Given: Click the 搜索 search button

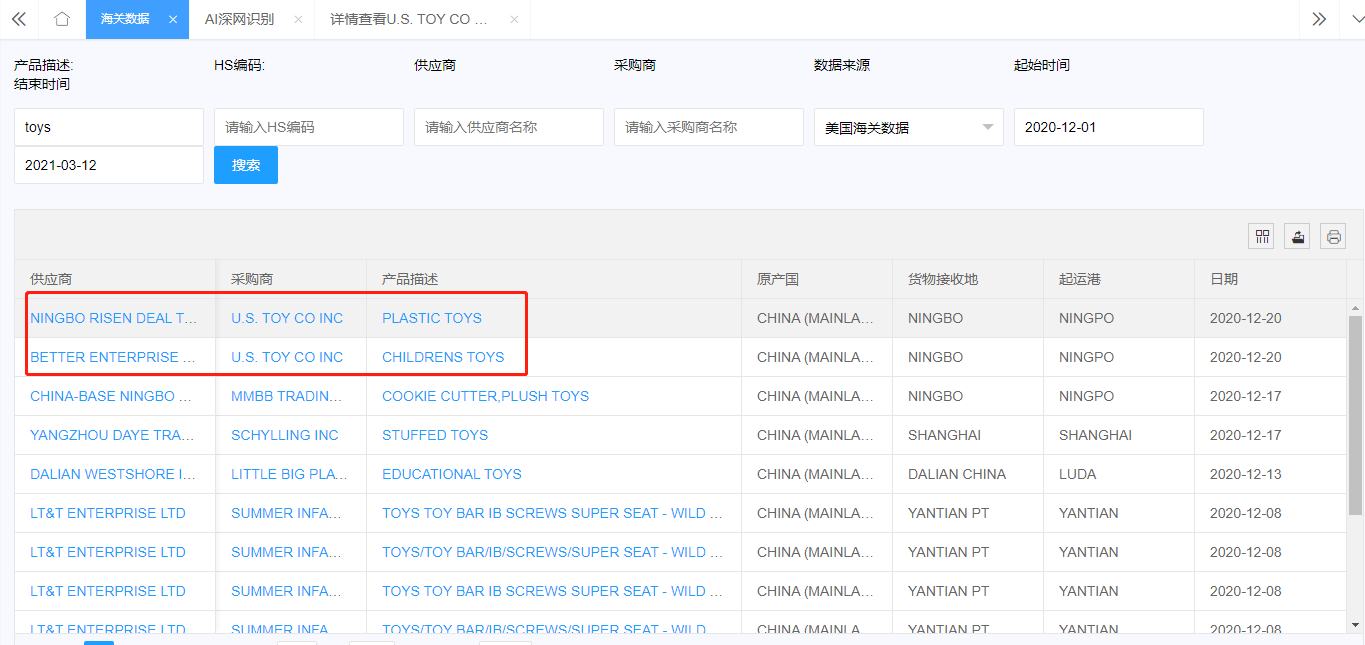Looking at the screenshot, I should (x=245, y=163).
